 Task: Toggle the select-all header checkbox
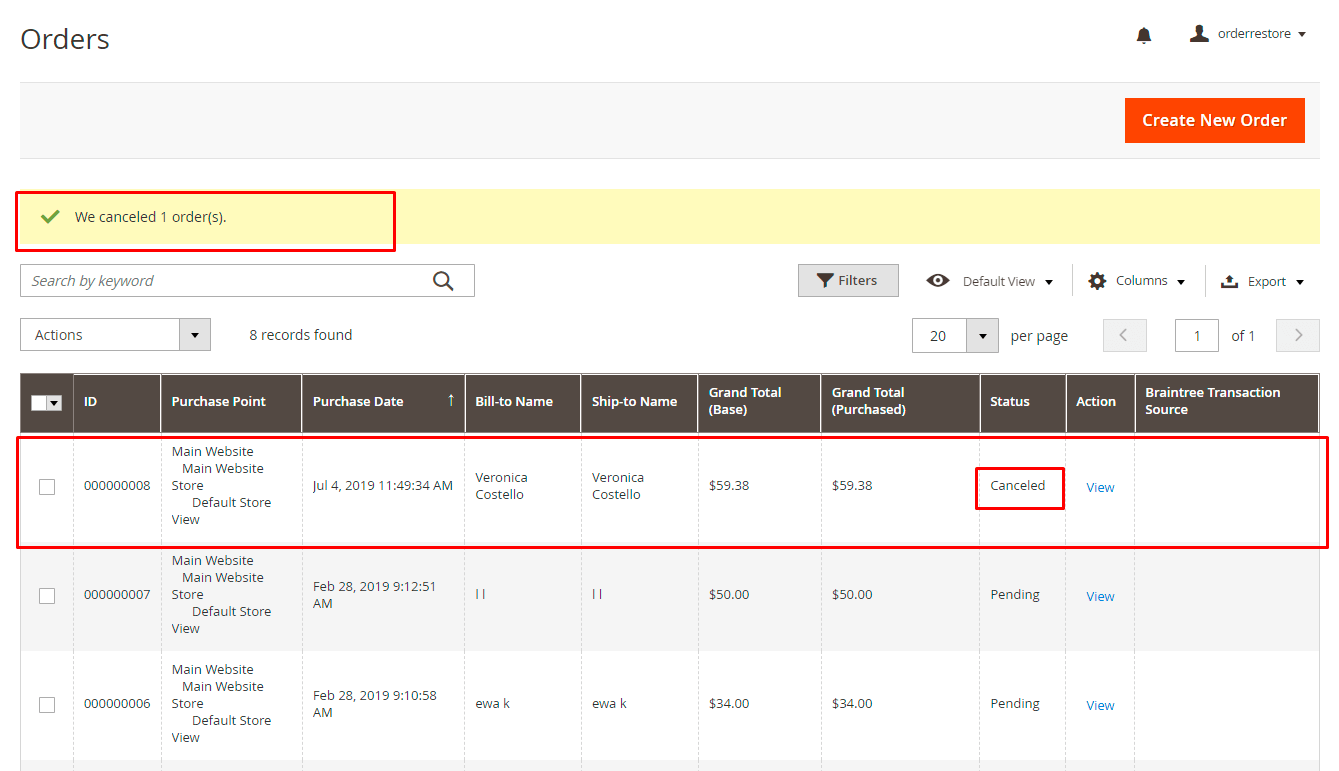pyautogui.click(x=39, y=403)
